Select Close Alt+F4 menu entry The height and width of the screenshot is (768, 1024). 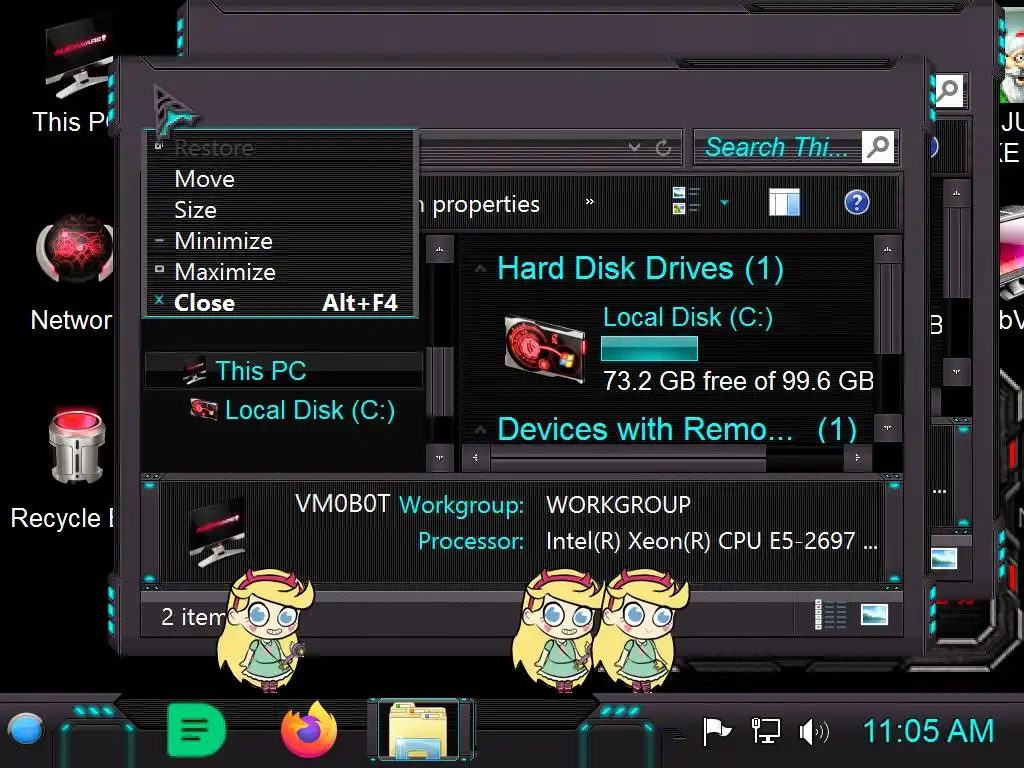(280, 302)
